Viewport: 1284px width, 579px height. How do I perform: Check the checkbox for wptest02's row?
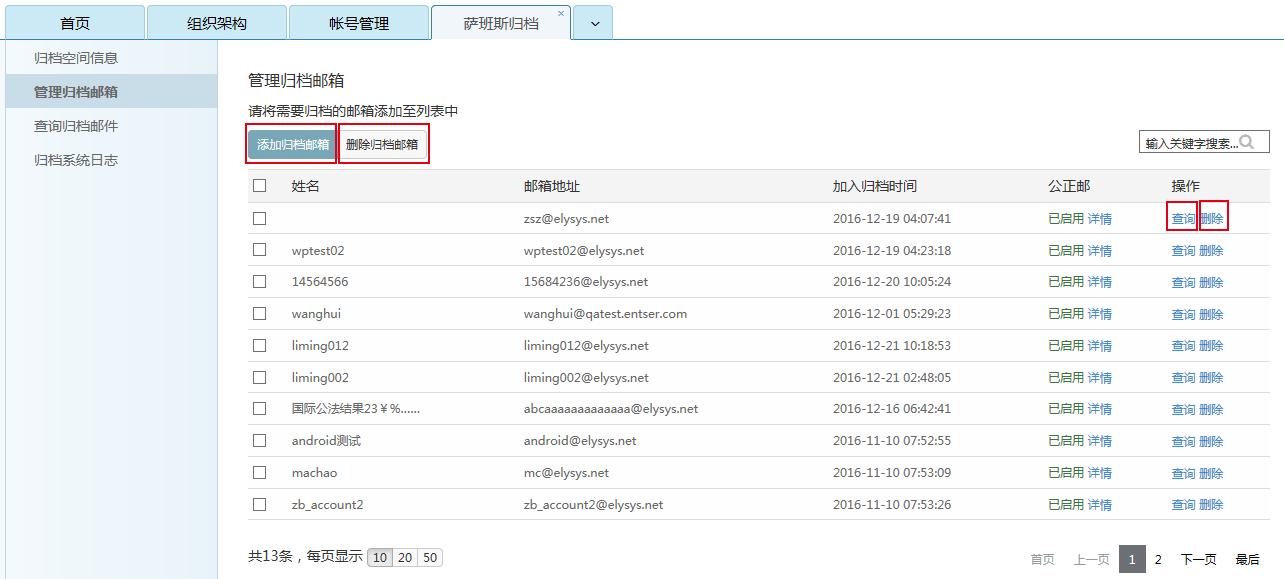260,250
